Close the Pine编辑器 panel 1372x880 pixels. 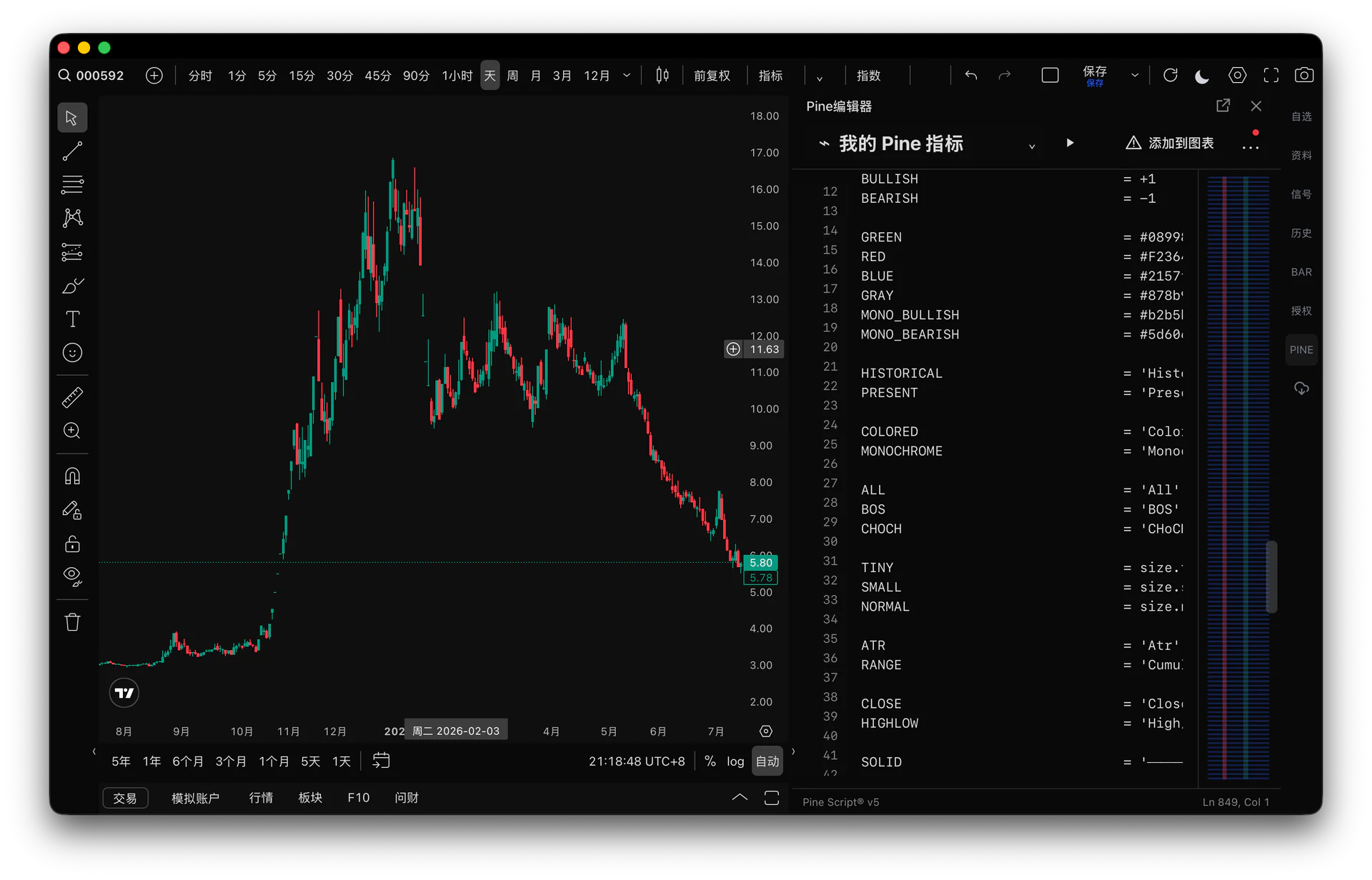(x=1256, y=106)
